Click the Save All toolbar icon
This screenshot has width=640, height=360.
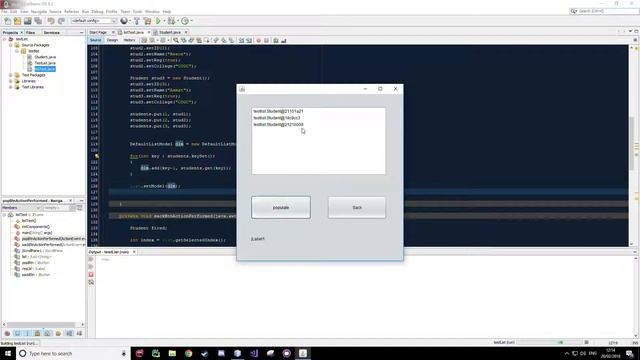pos(38,21)
